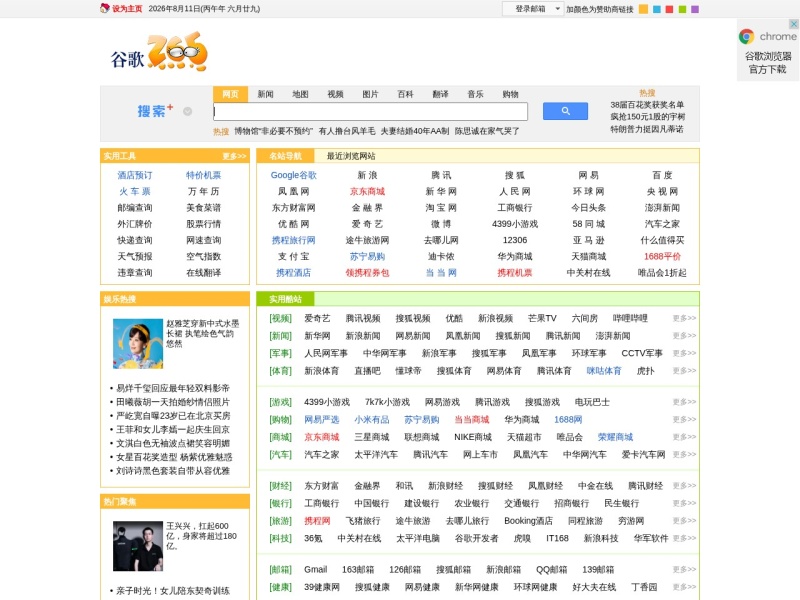Open the 在线翻译 tool link
This screenshot has height=600, width=800.
point(204,272)
